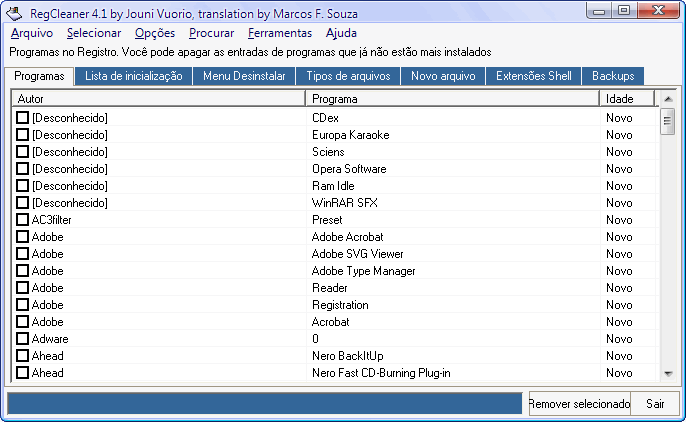Open the Ferramentas menu

click(x=280, y=33)
